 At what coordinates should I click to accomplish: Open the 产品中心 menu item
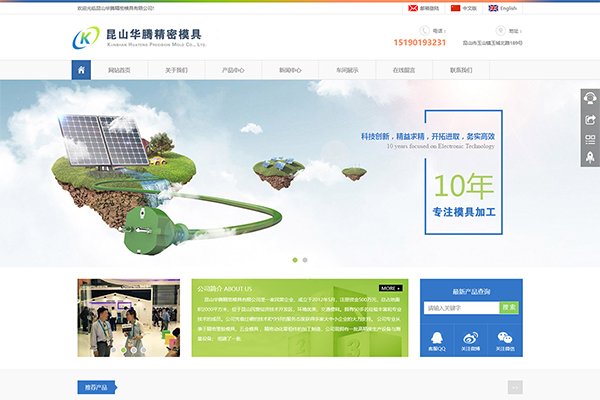tap(233, 71)
